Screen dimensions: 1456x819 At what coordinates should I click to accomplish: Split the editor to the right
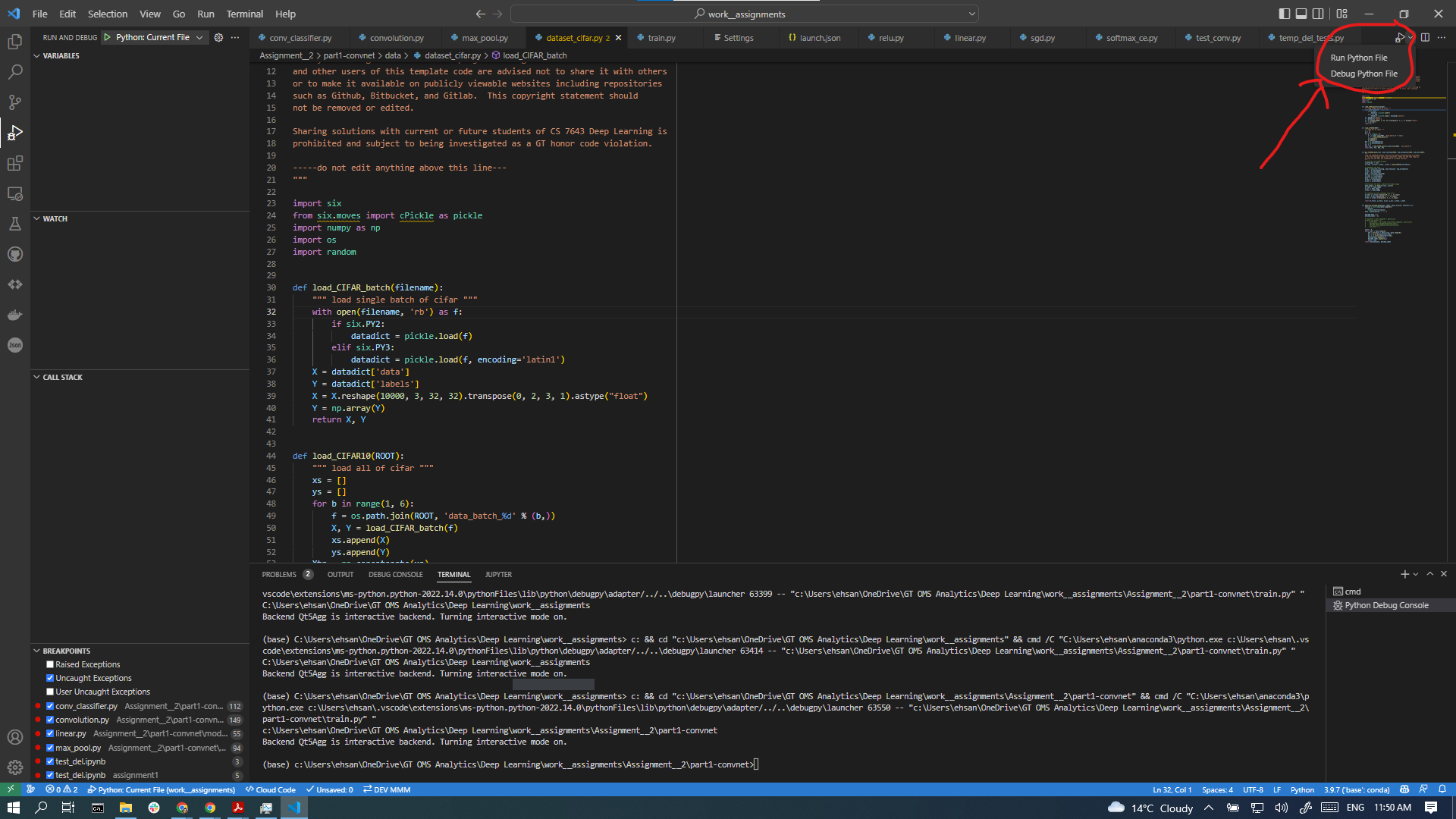pos(1425,37)
